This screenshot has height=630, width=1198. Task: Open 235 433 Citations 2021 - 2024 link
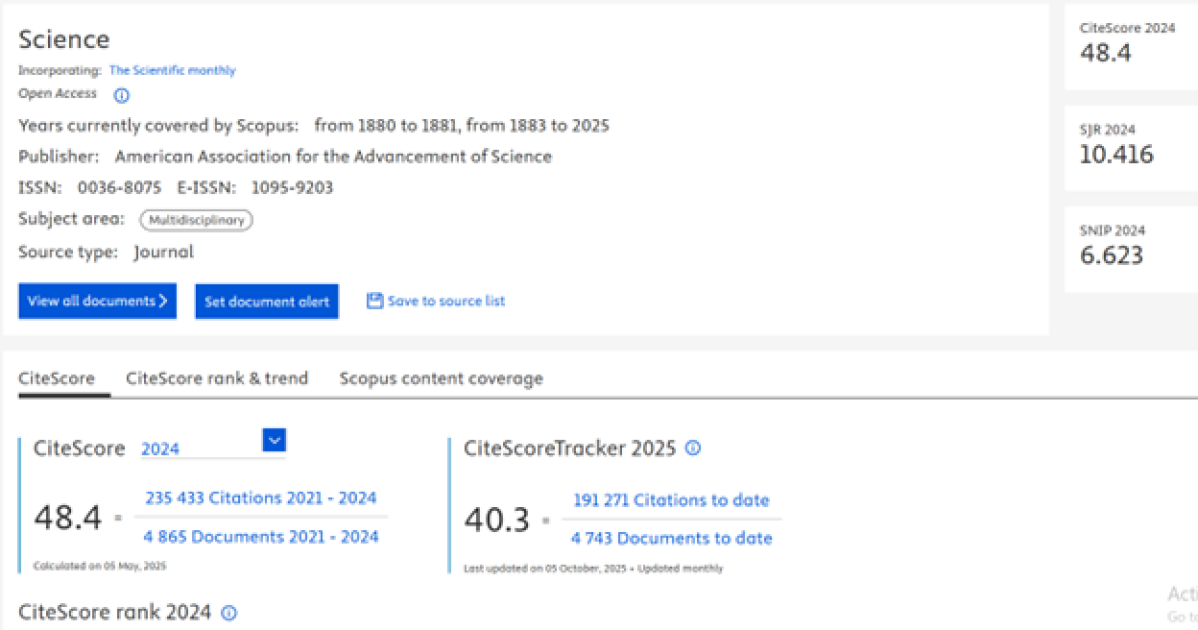261,498
